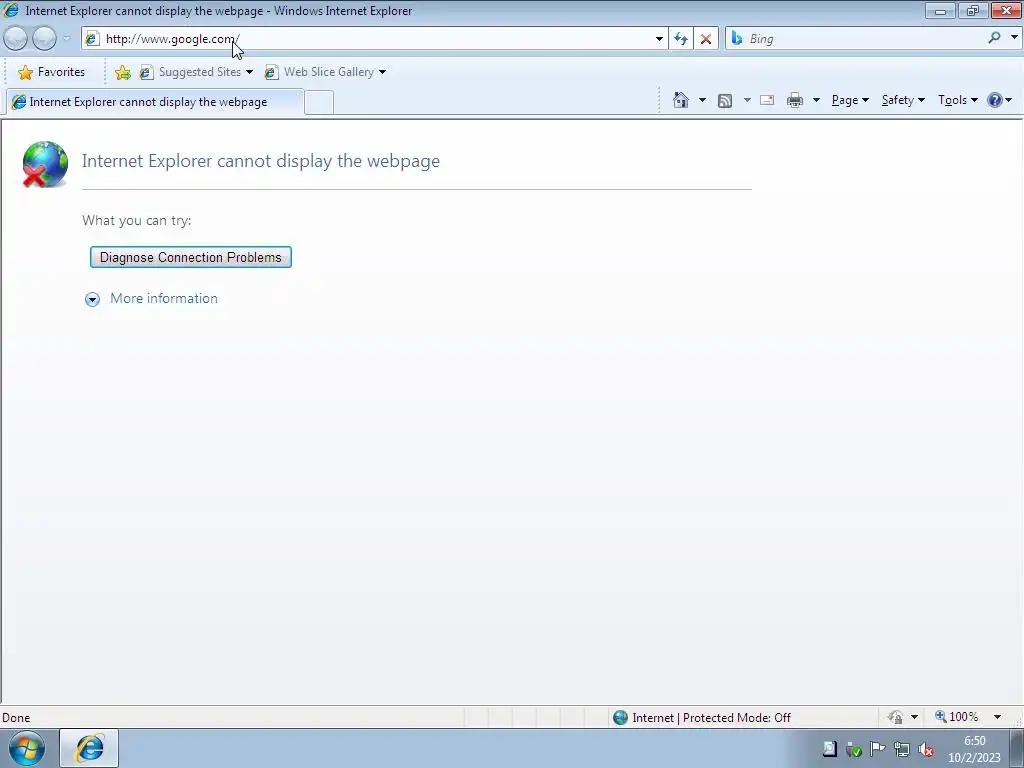1024x768 pixels.
Task: Click the muted volume tray icon
Action: click(x=926, y=749)
